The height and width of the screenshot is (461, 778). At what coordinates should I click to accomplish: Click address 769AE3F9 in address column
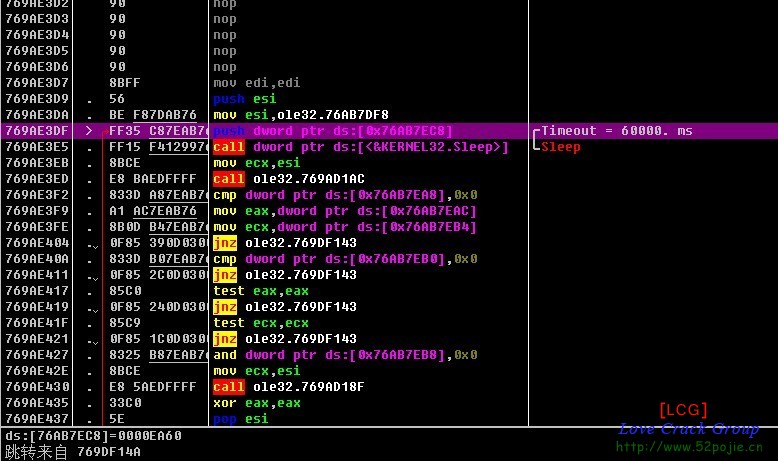pos(37,211)
